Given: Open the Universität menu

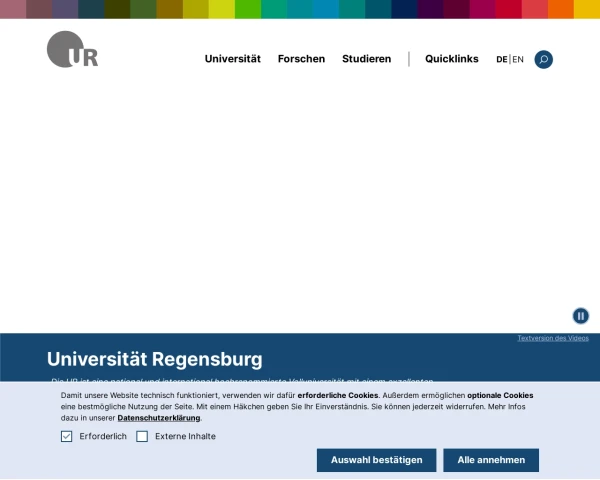Looking at the screenshot, I should click(x=233, y=59).
